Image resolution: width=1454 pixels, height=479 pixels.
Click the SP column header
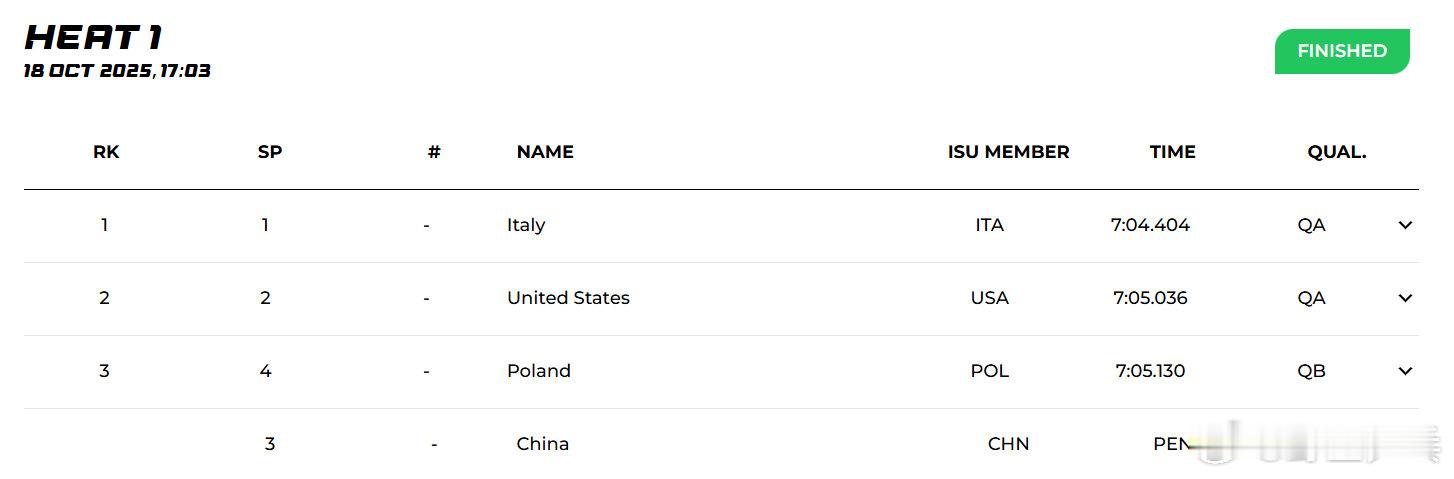tap(270, 152)
